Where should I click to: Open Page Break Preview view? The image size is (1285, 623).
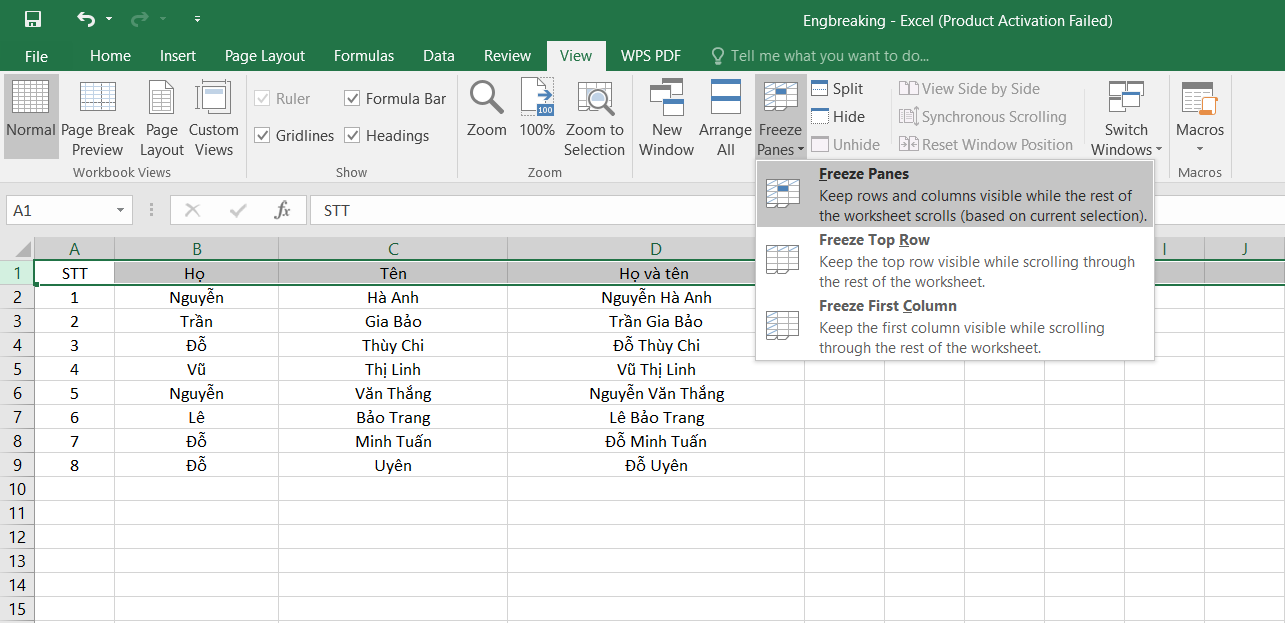(x=97, y=118)
